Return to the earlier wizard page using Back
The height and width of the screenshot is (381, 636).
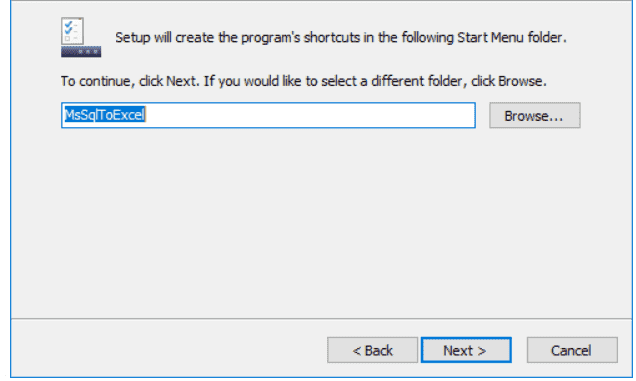click(372, 350)
